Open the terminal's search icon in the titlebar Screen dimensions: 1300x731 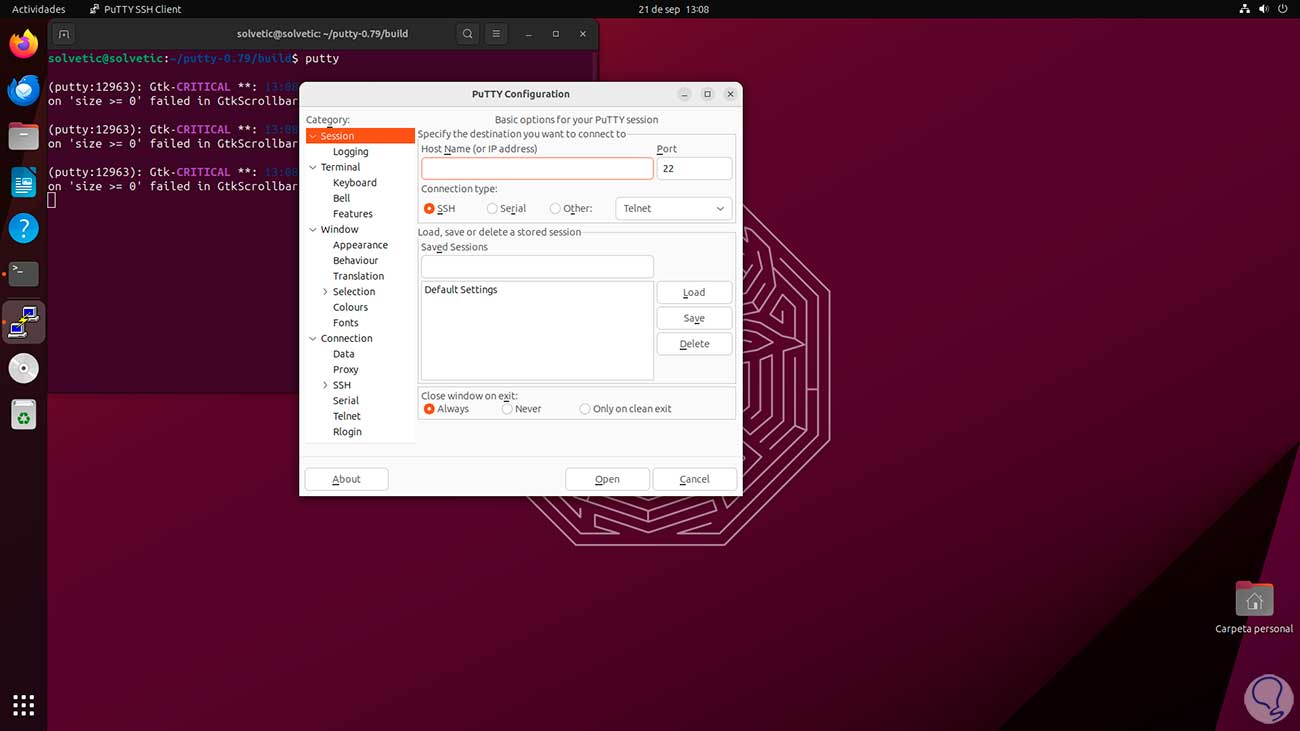467,33
